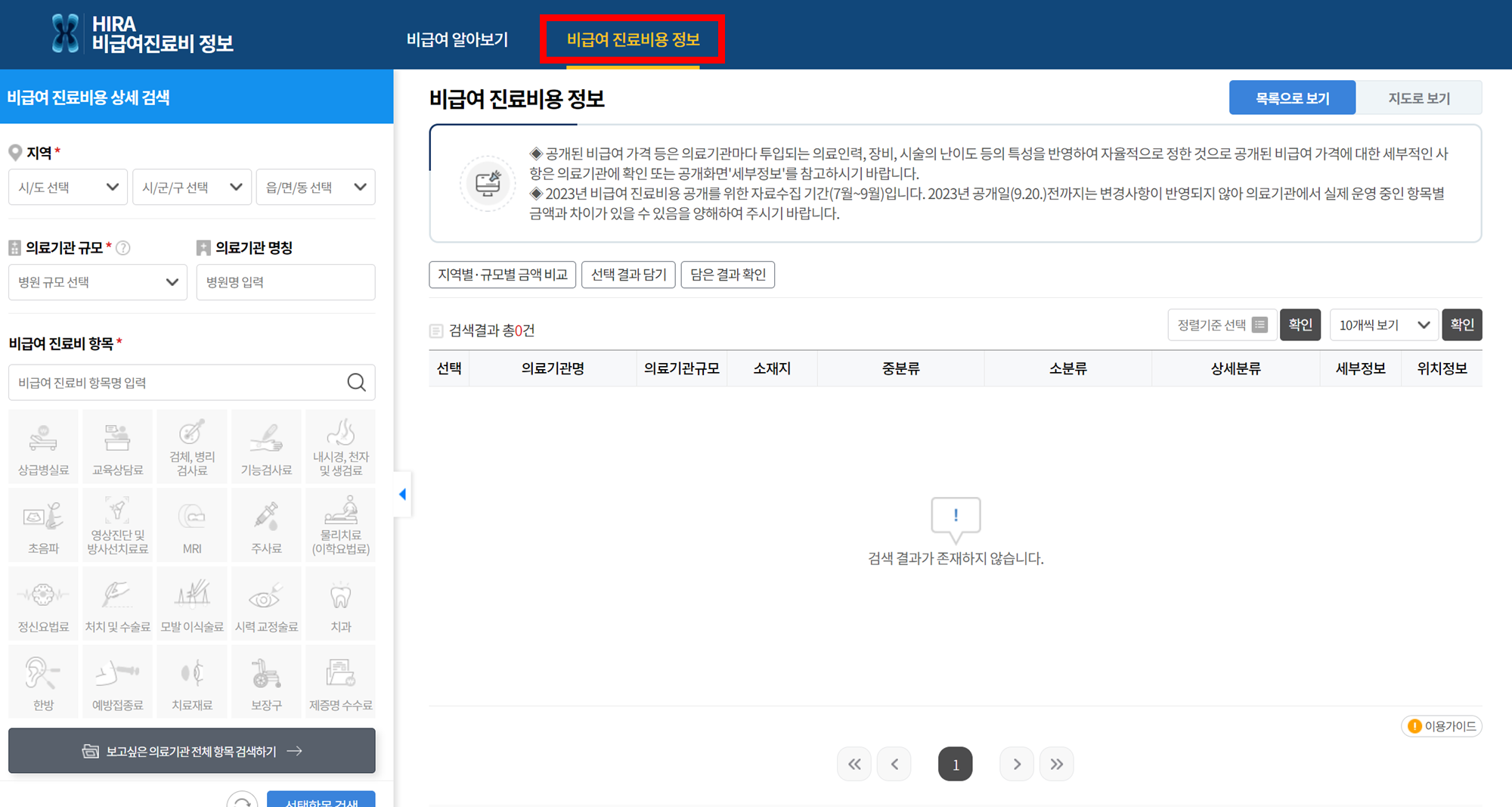This screenshot has width=1512, height=807.
Task: Select the 주사료 (injection fee) icon
Action: click(265, 524)
